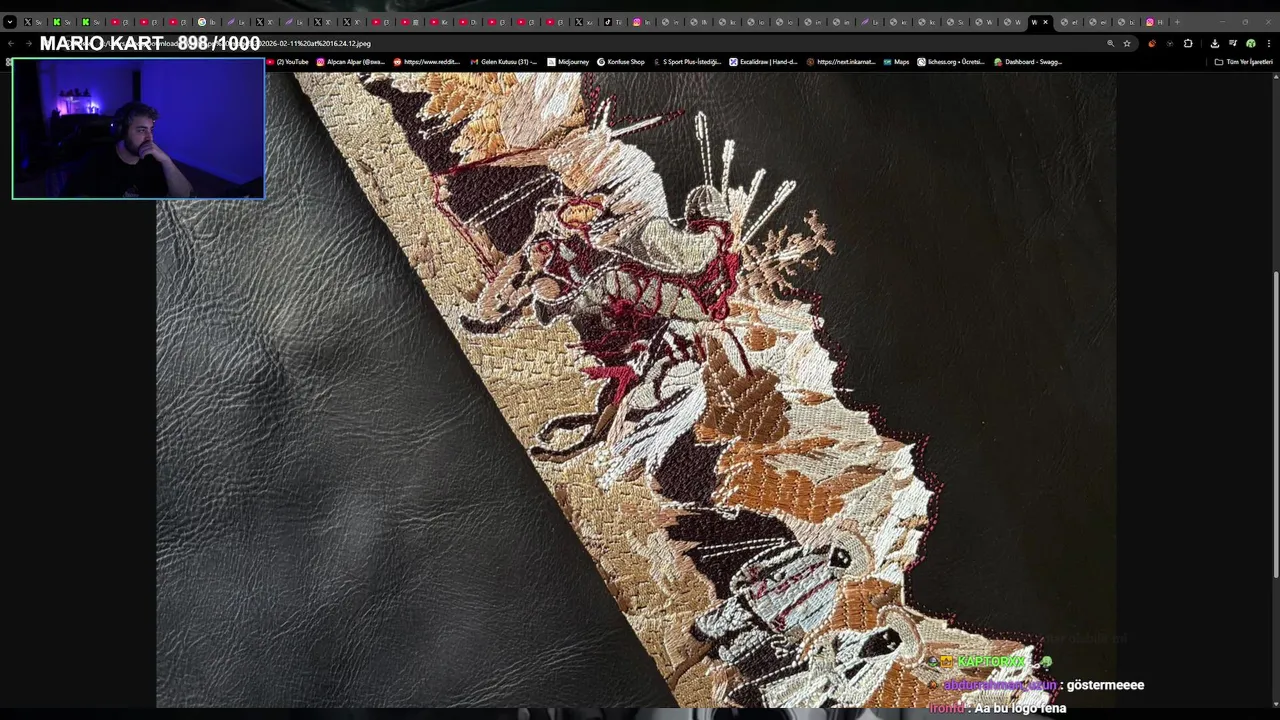This screenshot has height=720, width=1280.
Task: Open the Midjourney bookmark
Action: coord(568,62)
